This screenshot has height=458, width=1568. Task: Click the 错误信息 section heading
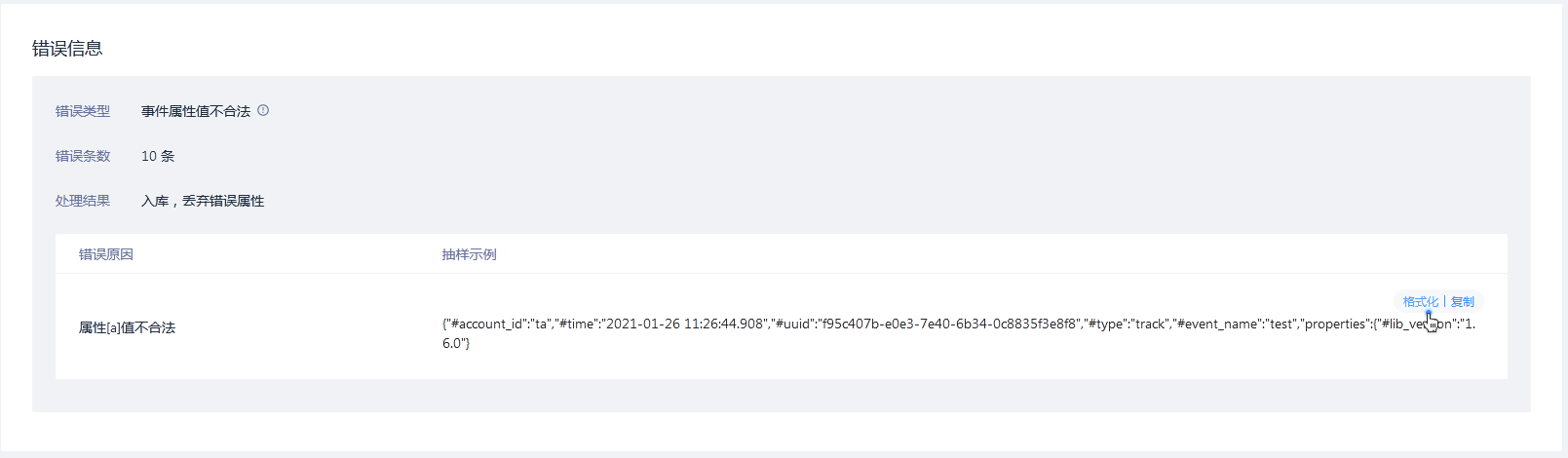coord(67,49)
